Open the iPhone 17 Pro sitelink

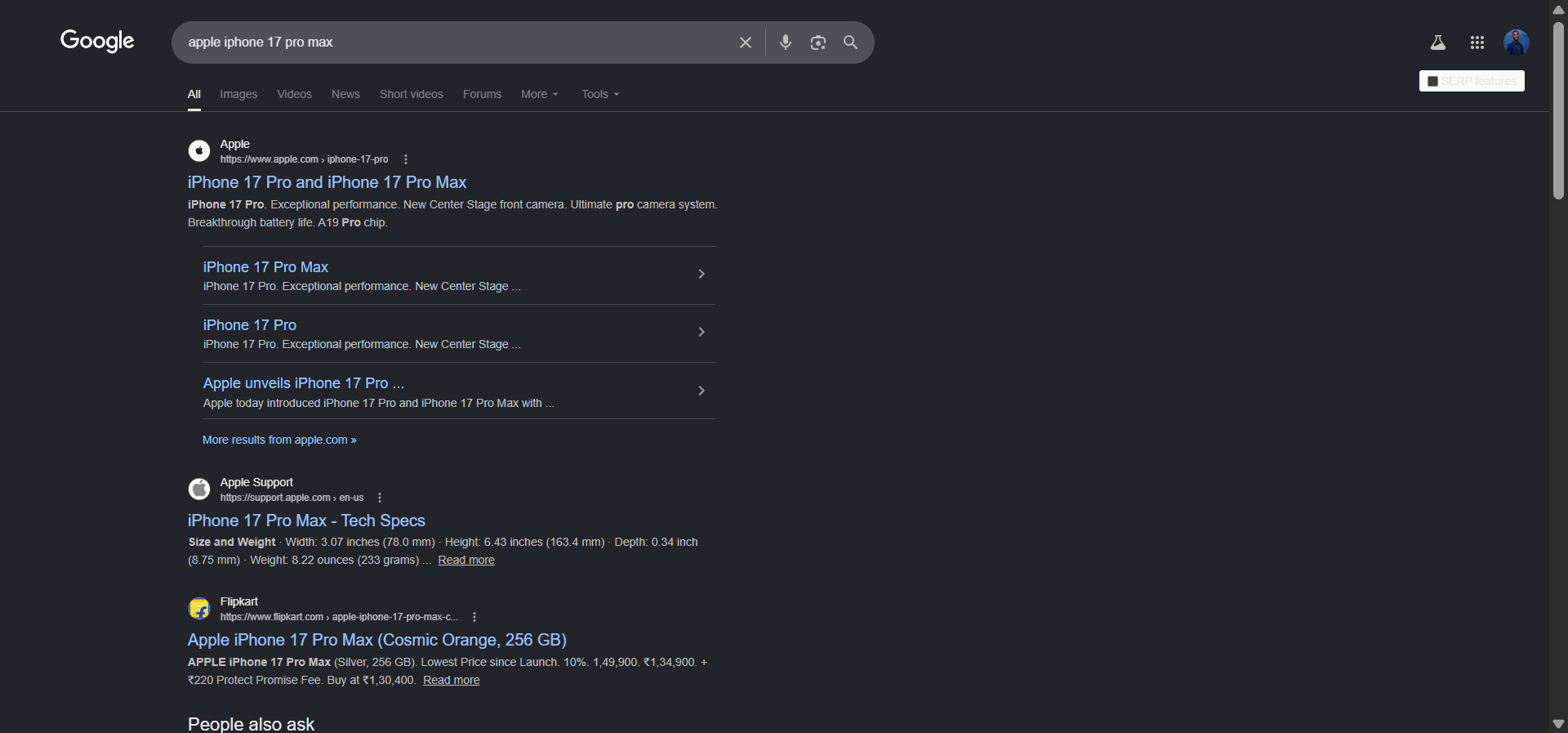(250, 325)
